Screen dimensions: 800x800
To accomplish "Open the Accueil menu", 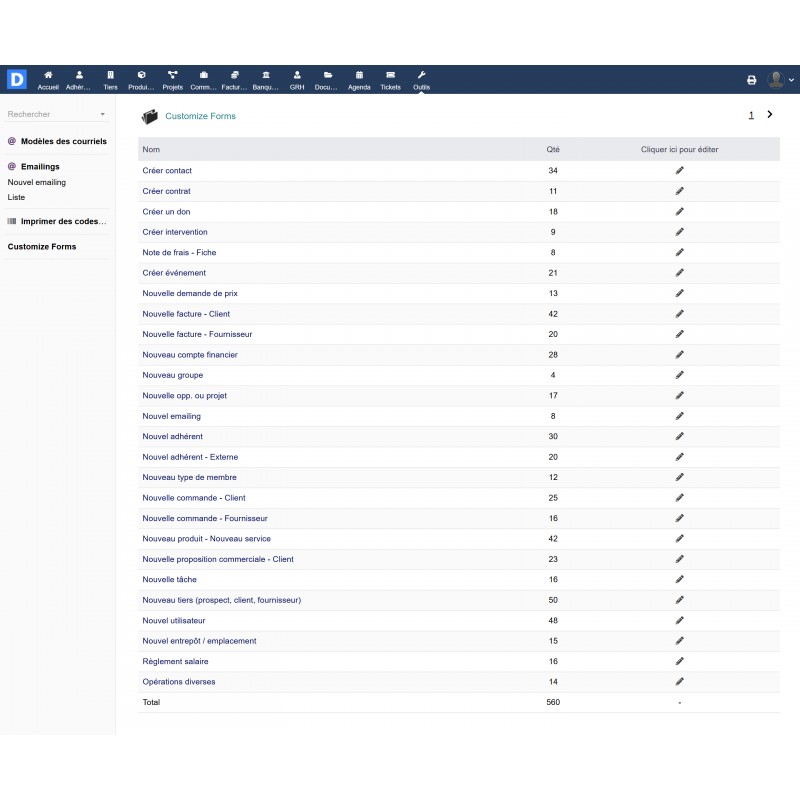I will click(x=48, y=78).
